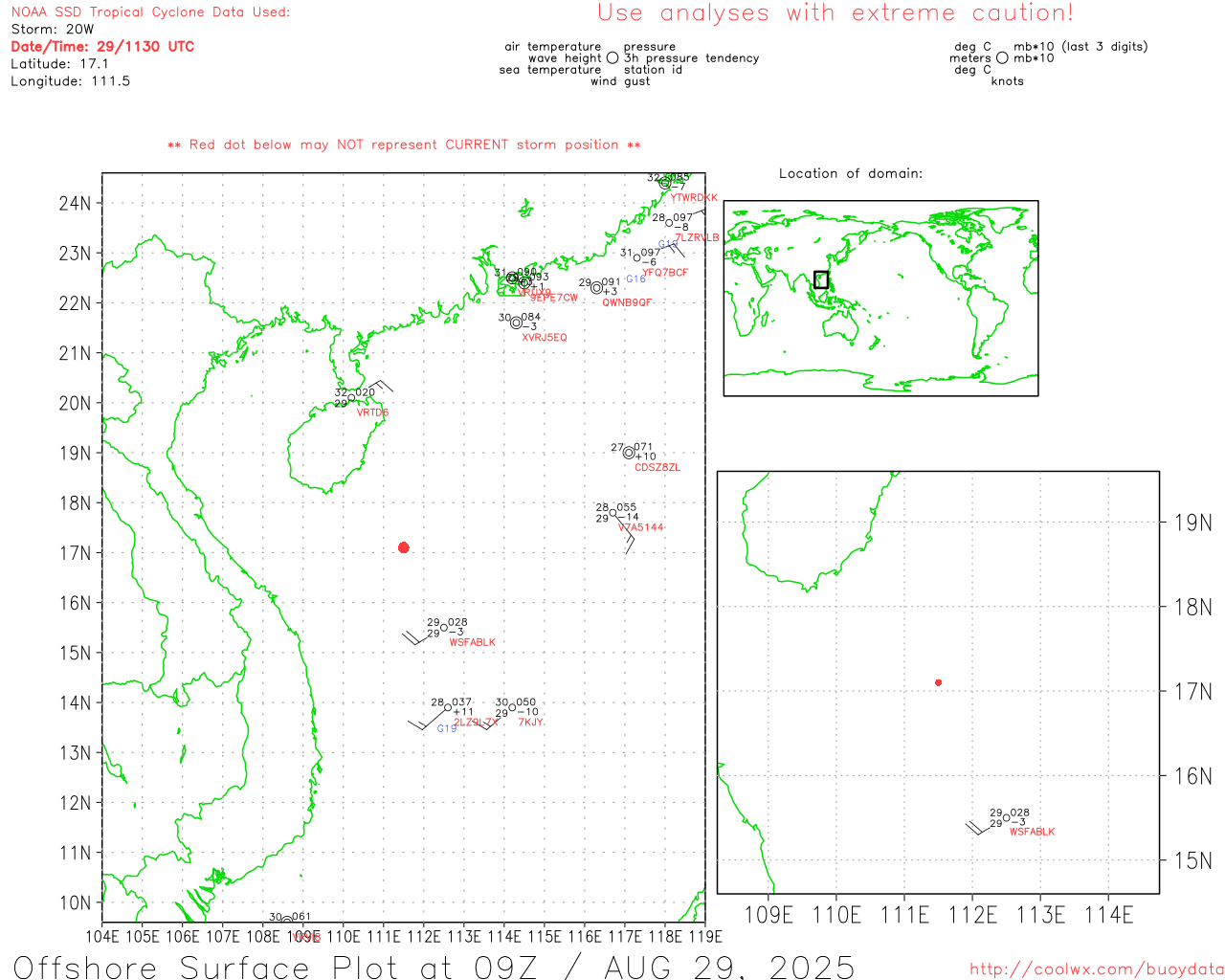Click the 'knots' legend label
The image size is (1225, 980).
1008,81
